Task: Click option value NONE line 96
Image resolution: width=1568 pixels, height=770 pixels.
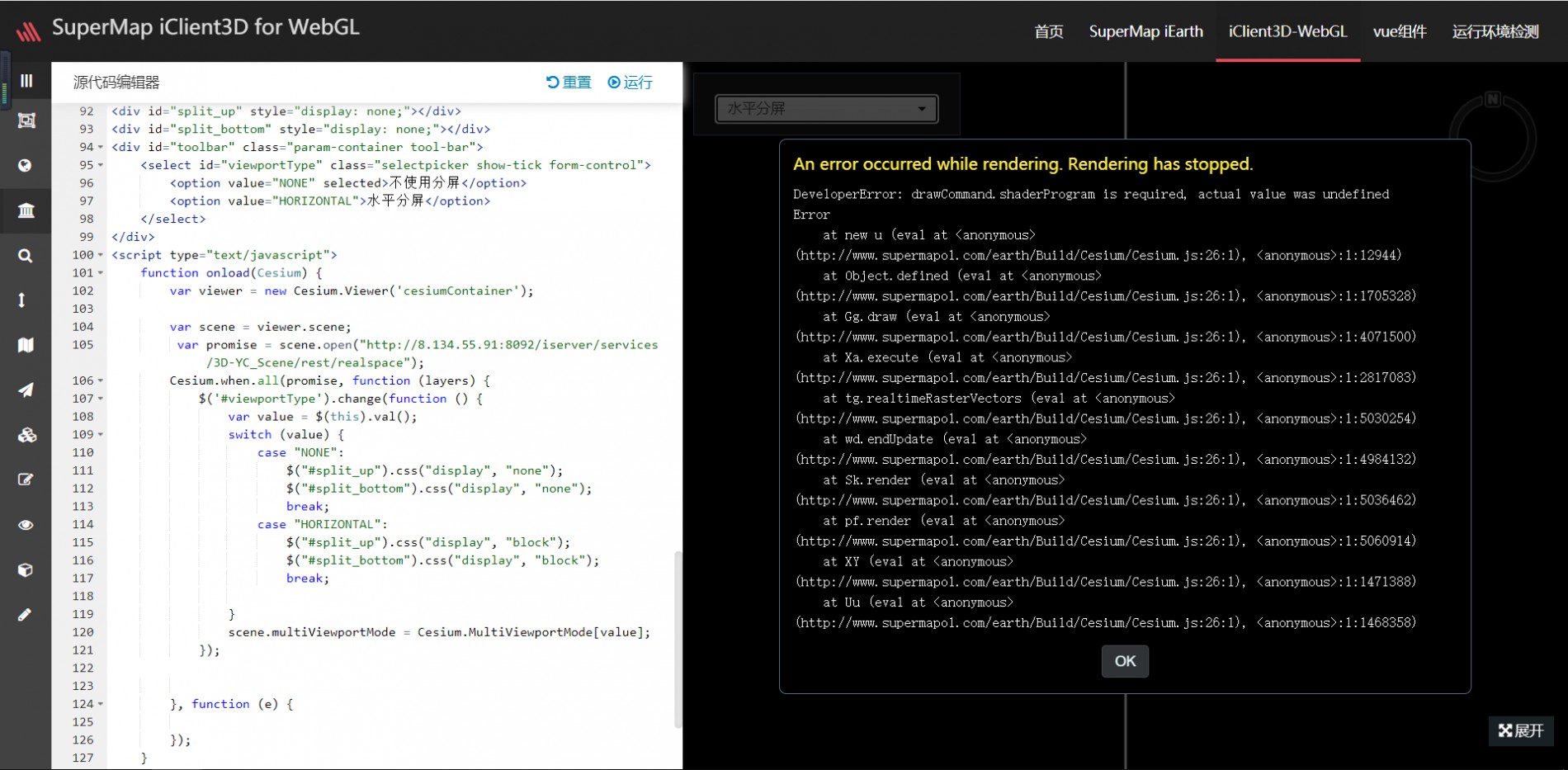Action: (348, 183)
